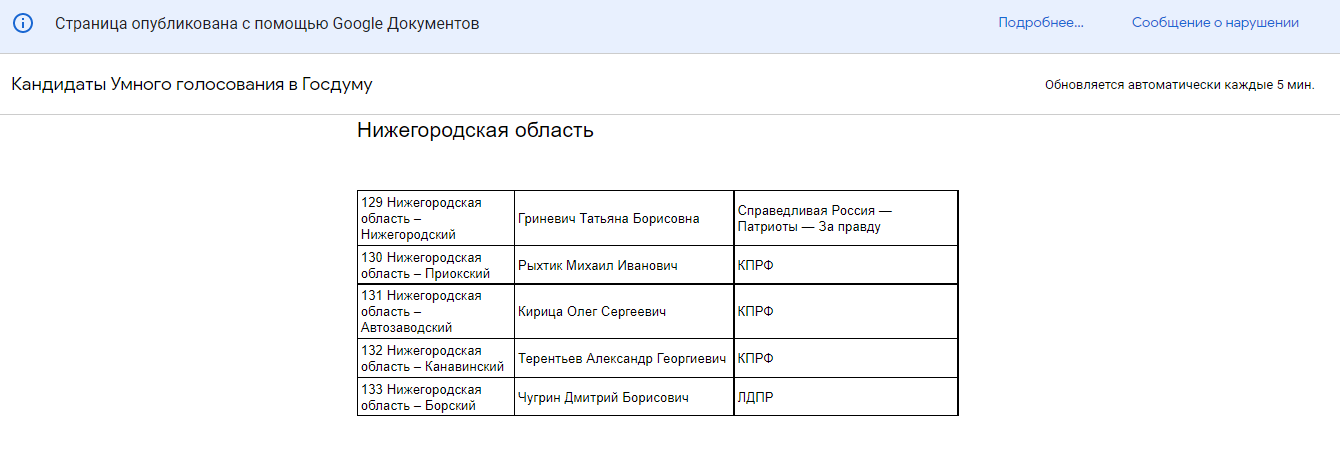The image size is (1340, 473).
Task: Select cell 132 Нижегородская область – Канавинский
Action: (x=436, y=358)
